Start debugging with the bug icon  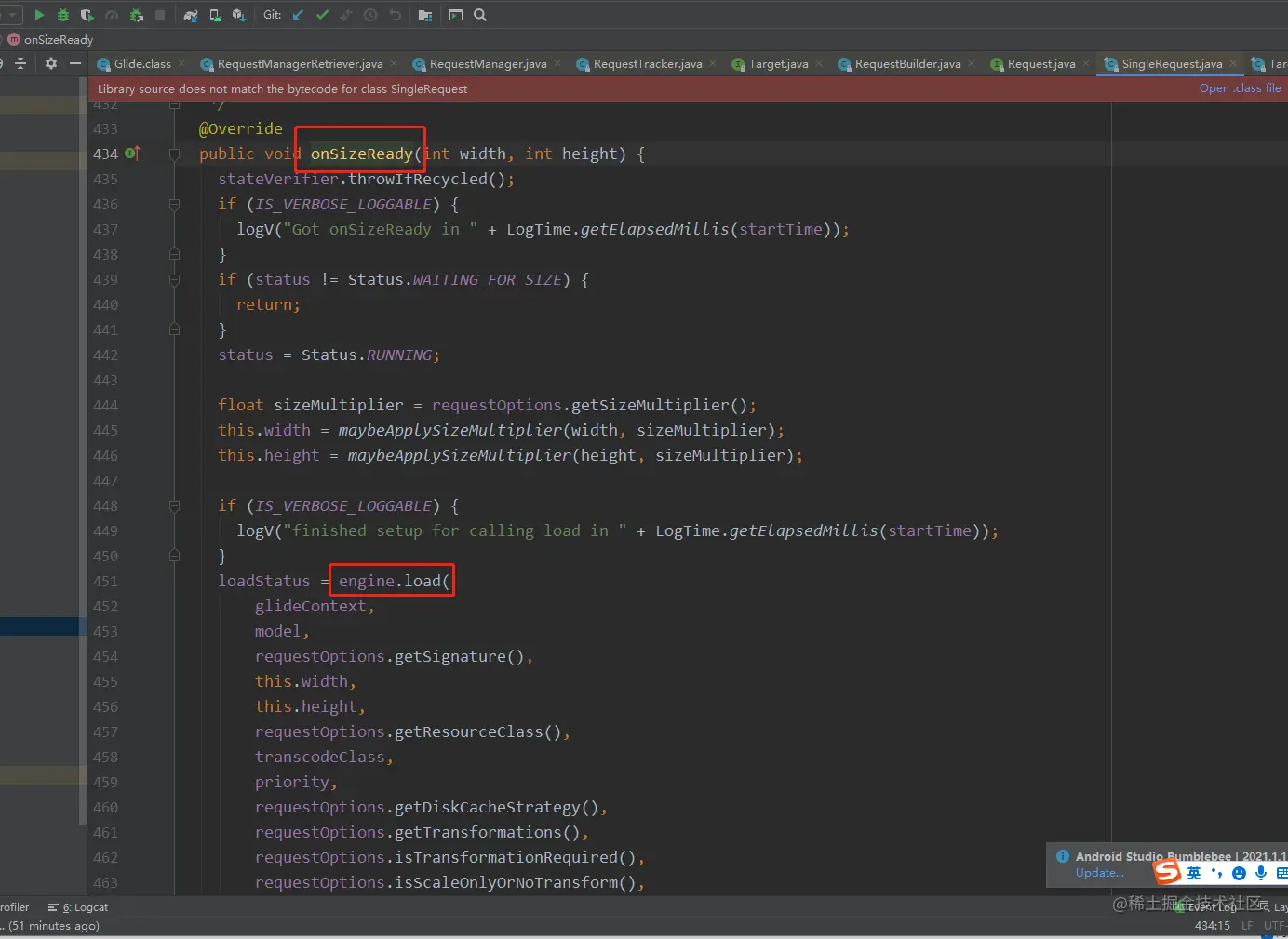click(63, 15)
